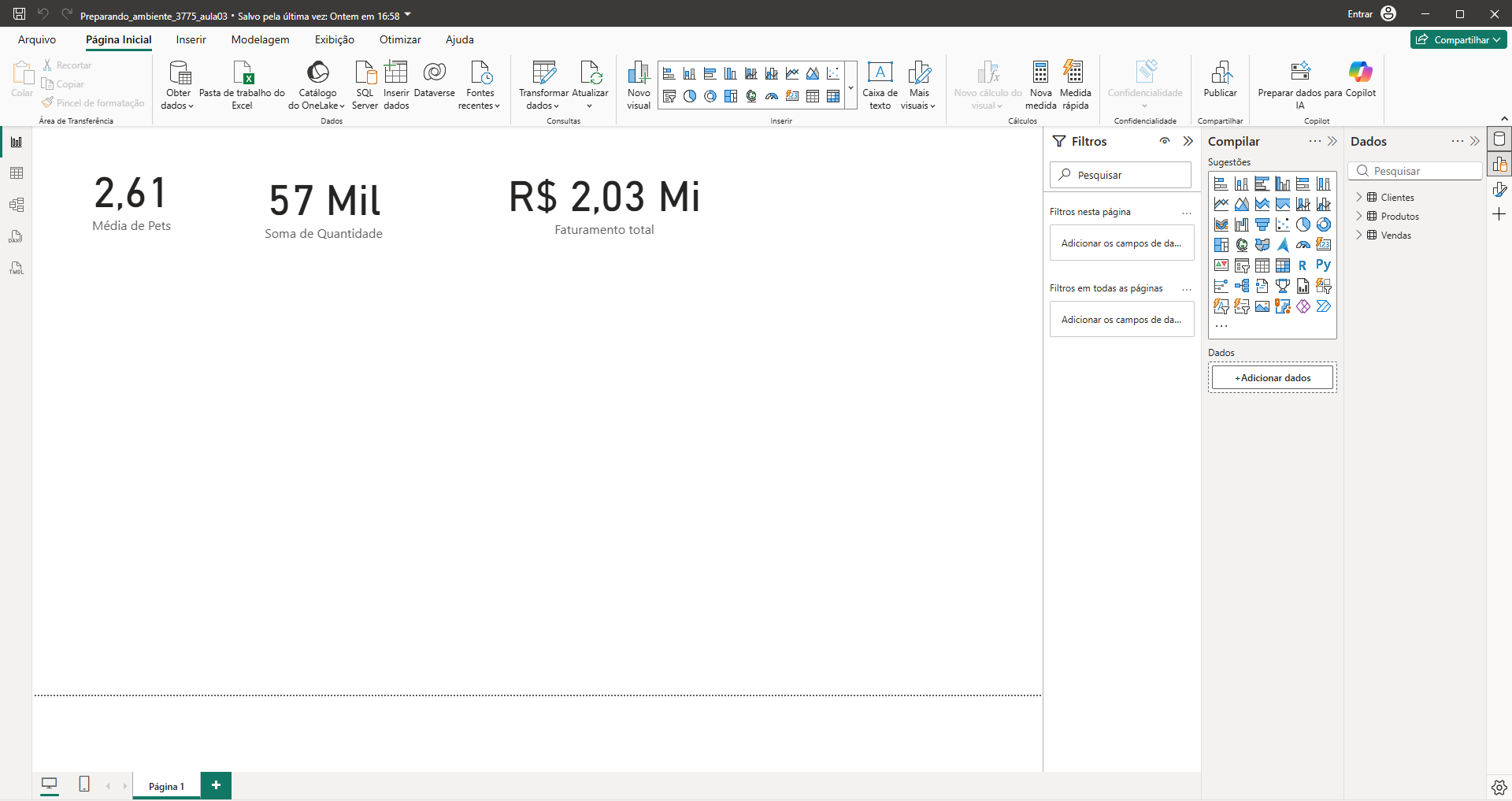This screenshot has width=1512, height=801.
Task: Select the Power Apps visual
Action: pyautogui.click(x=1303, y=306)
